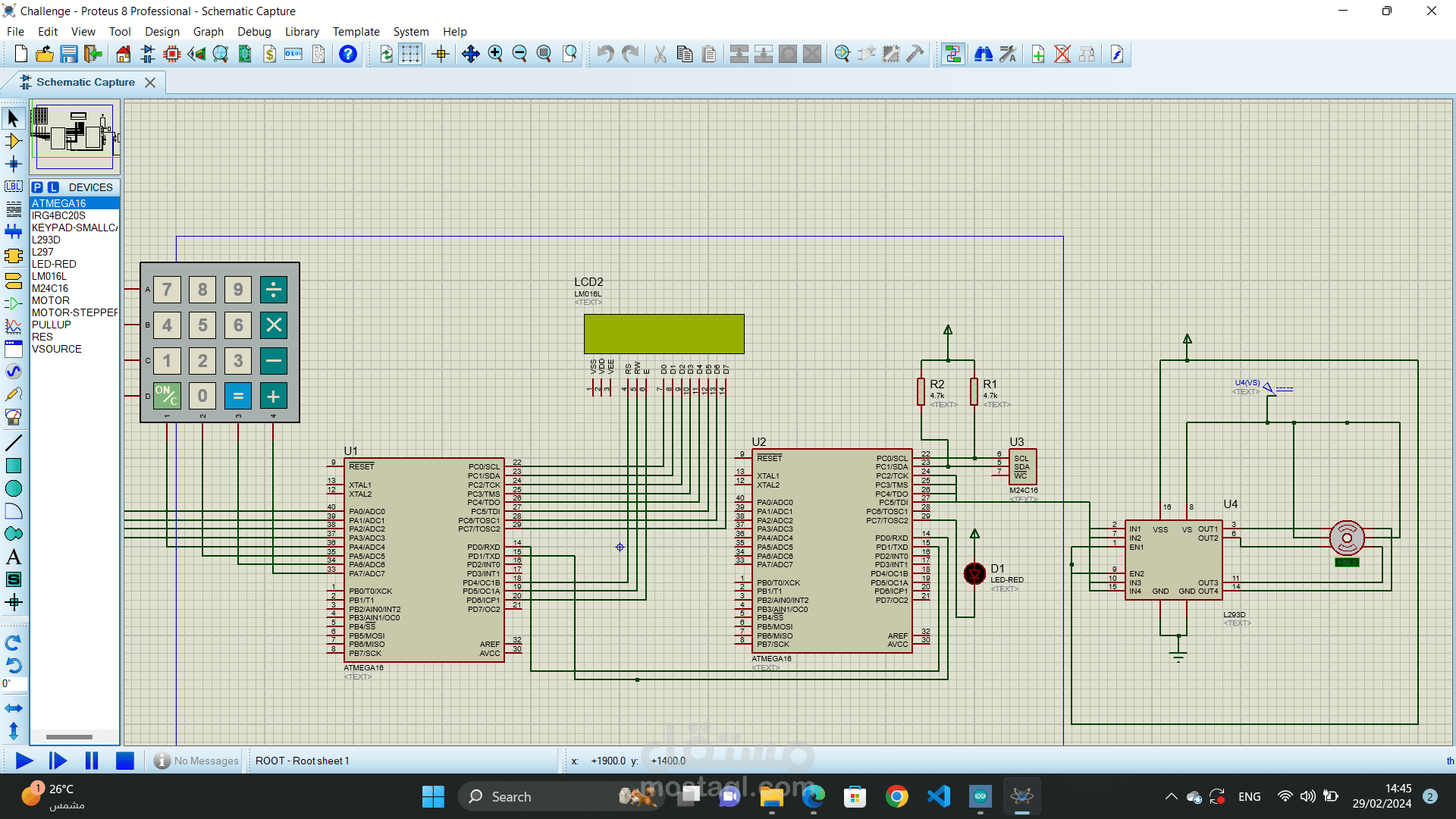The width and height of the screenshot is (1456, 819).
Task: Click the P pick devices button
Action: pyautogui.click(x=37, y=187)
